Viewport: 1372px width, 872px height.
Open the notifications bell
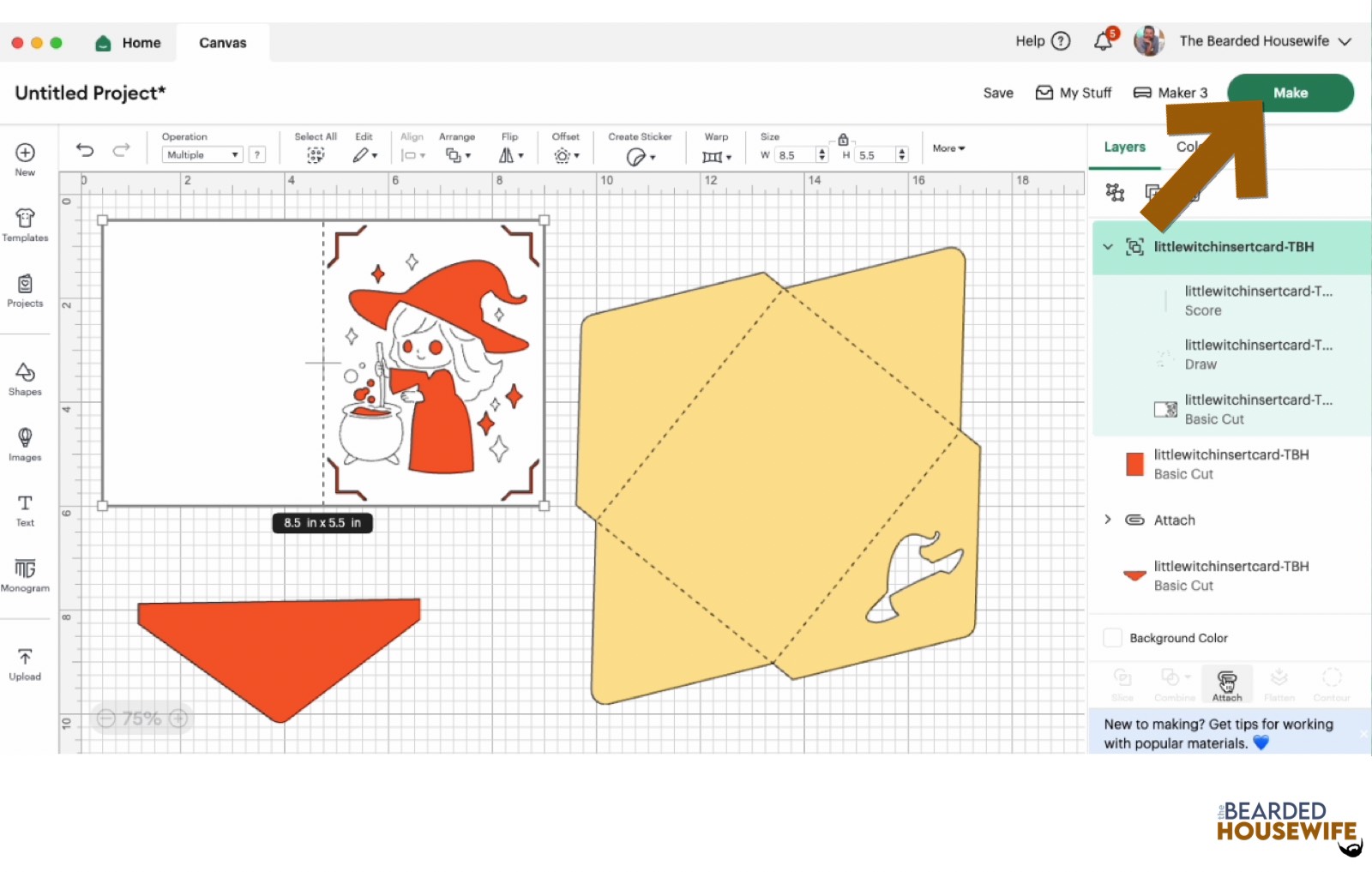pos(1104,41)
